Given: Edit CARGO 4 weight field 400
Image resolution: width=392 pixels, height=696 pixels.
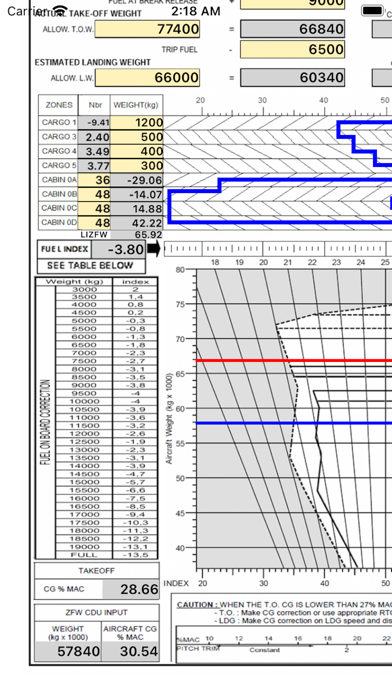Looking at the screenshot, I should 137,151.
